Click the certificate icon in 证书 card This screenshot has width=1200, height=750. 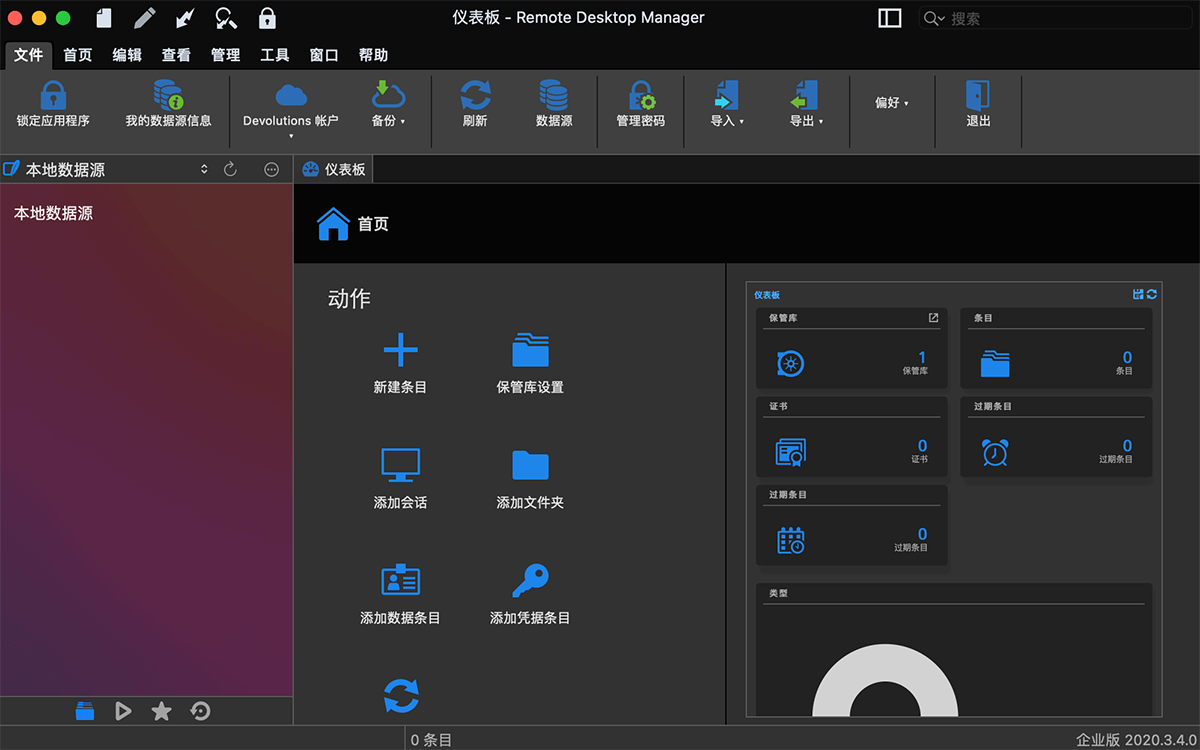click(790, 453)
